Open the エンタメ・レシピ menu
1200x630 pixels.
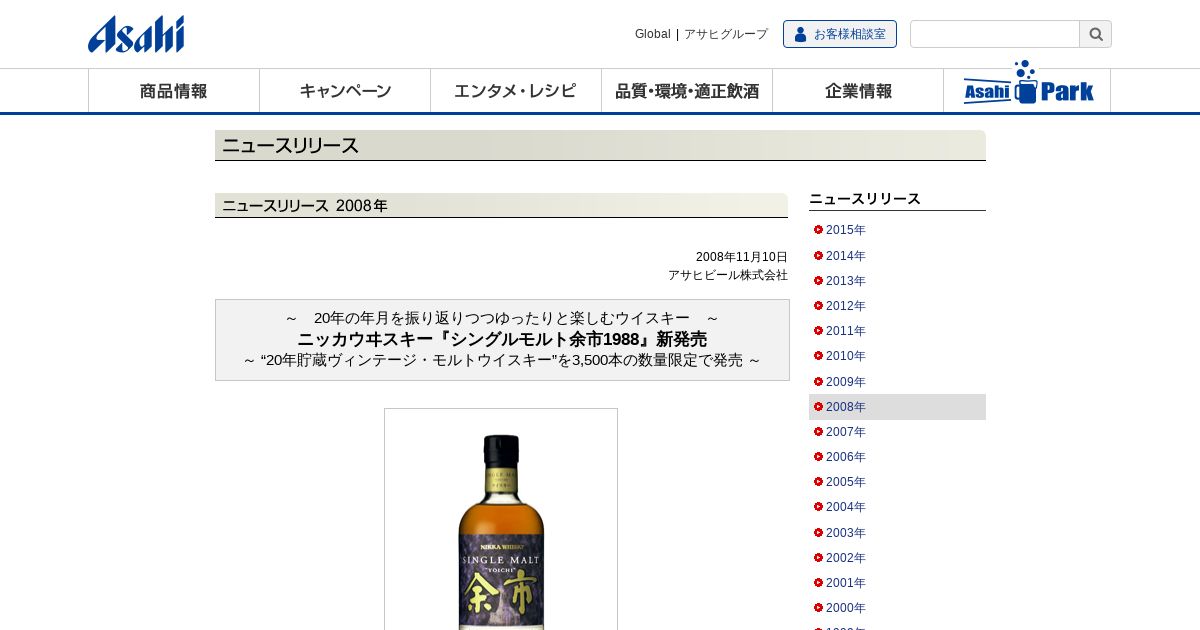[516, 91]
